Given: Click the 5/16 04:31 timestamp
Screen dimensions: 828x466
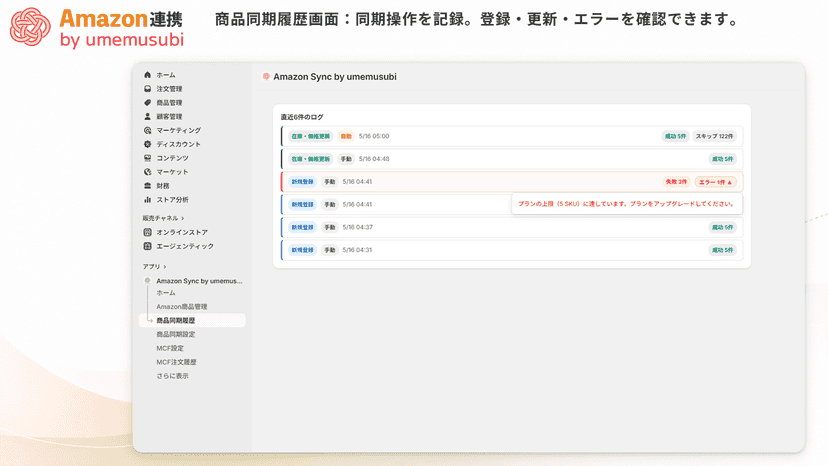Looking at the screenshot, I should point(357,250).
